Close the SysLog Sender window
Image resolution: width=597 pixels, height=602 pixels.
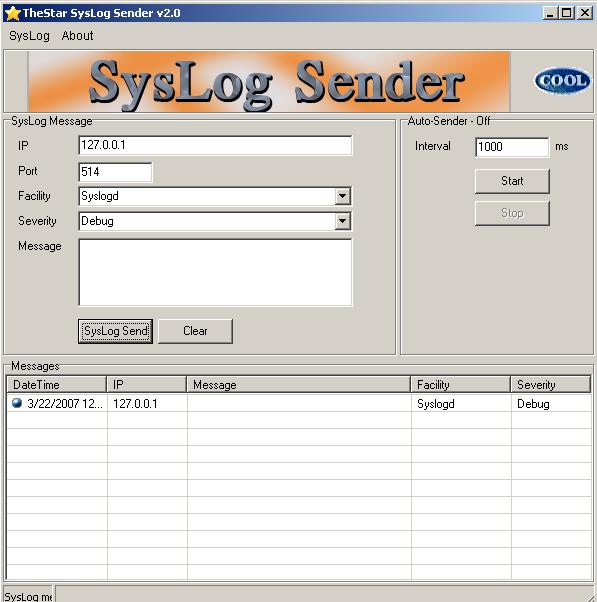click(x=585, y=13)
